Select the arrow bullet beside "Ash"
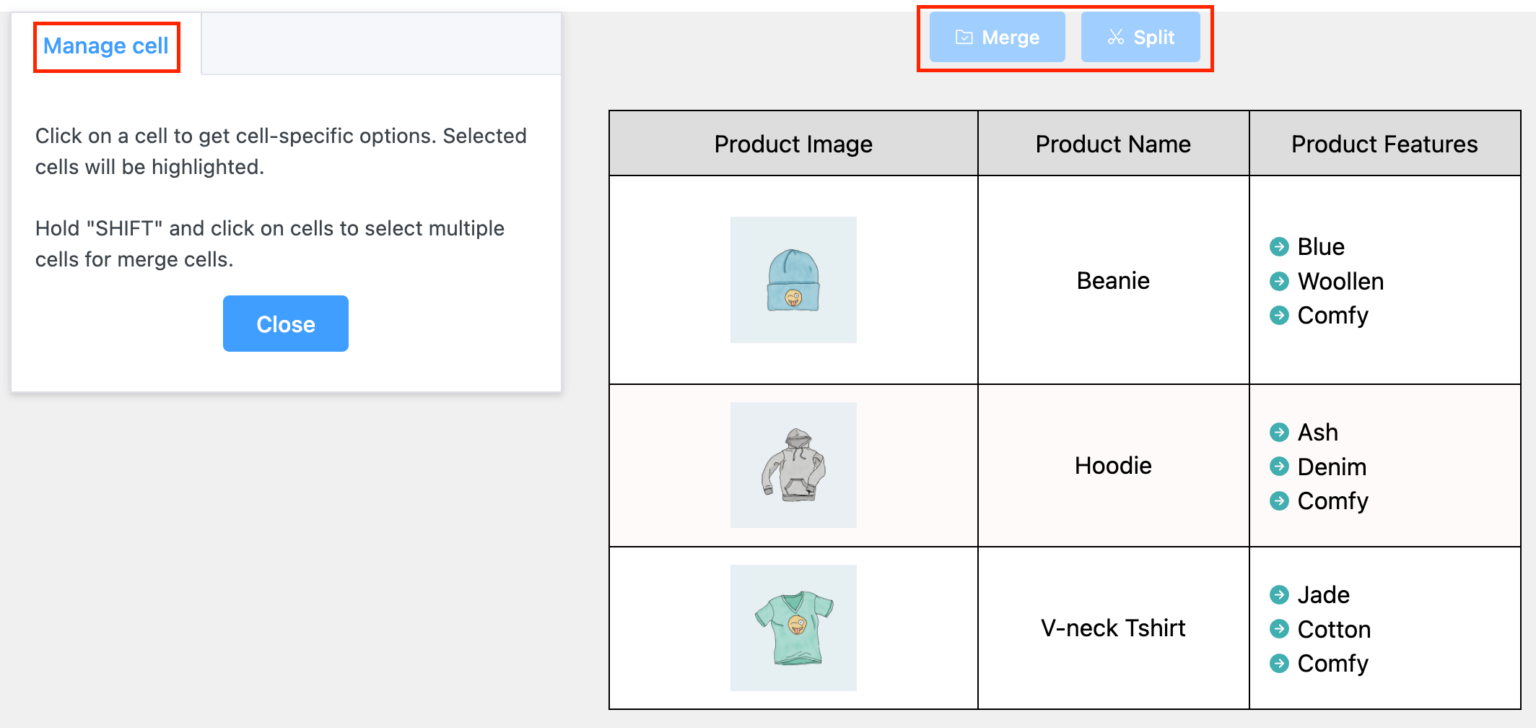This screenshot has height=728, width=1536. (1279, 432)
